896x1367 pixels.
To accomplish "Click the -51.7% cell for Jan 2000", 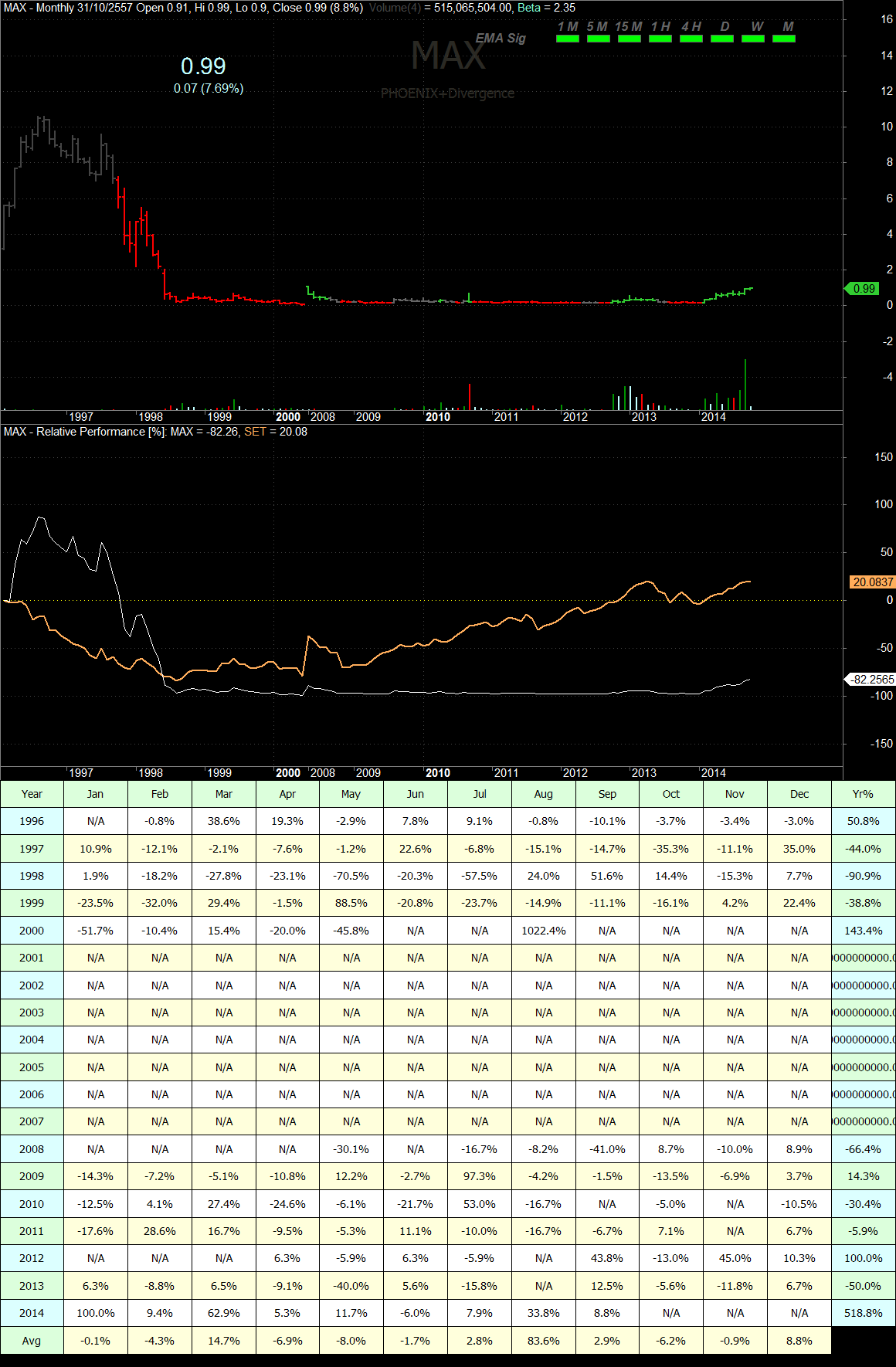I will pos(96,931).
